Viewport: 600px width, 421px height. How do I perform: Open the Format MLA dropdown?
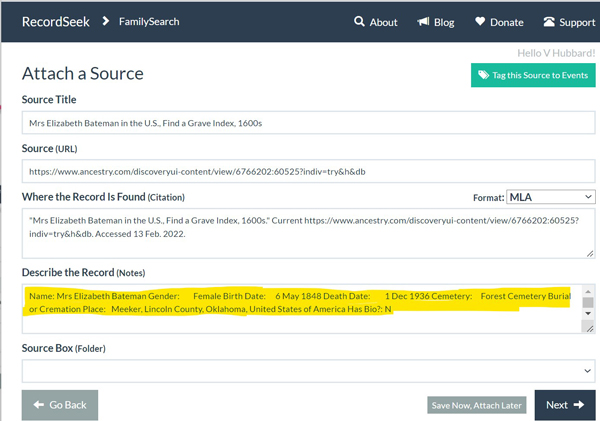(550, 197)
